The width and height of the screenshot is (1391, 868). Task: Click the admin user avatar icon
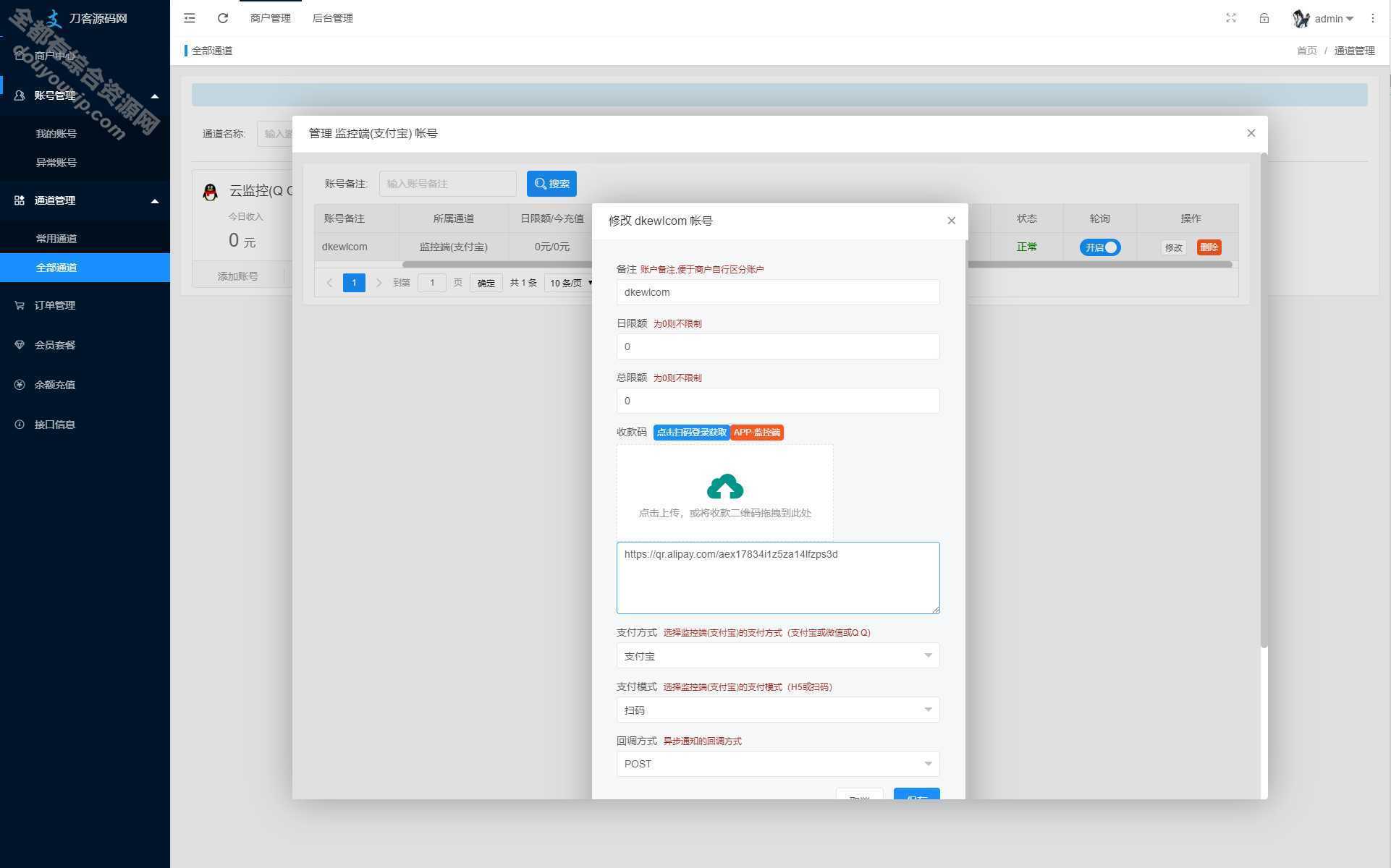pyautogui.click(x=1299, y=18)
